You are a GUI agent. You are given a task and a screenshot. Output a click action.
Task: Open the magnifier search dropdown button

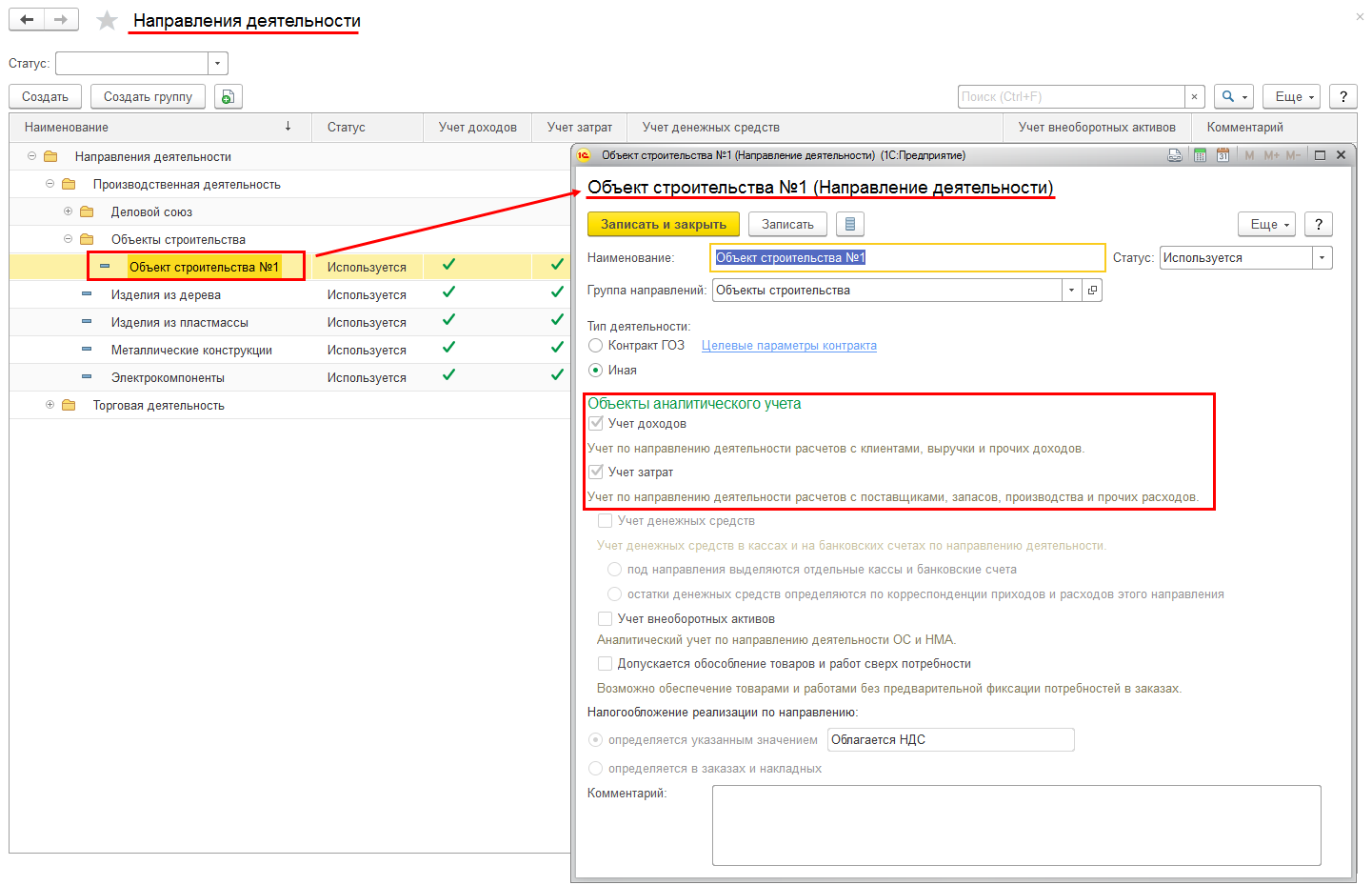click(x=1234, y=96)
